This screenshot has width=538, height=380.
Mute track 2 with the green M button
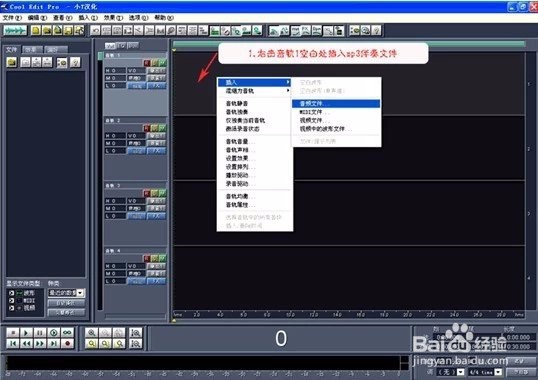coord(163,128)
